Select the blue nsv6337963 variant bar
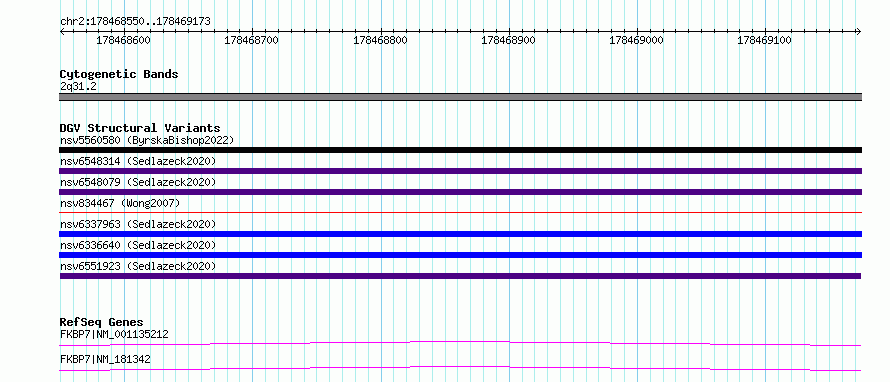Image resolution: width=890 pixels, height=382 pixels. [460, 234]
